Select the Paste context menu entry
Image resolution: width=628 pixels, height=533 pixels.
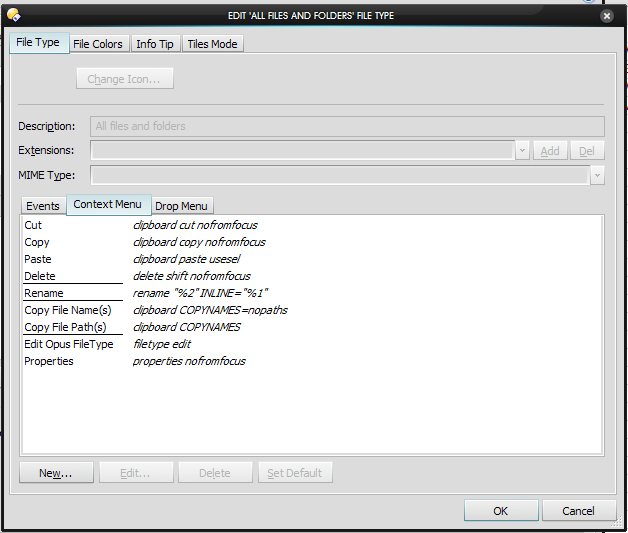37,259
